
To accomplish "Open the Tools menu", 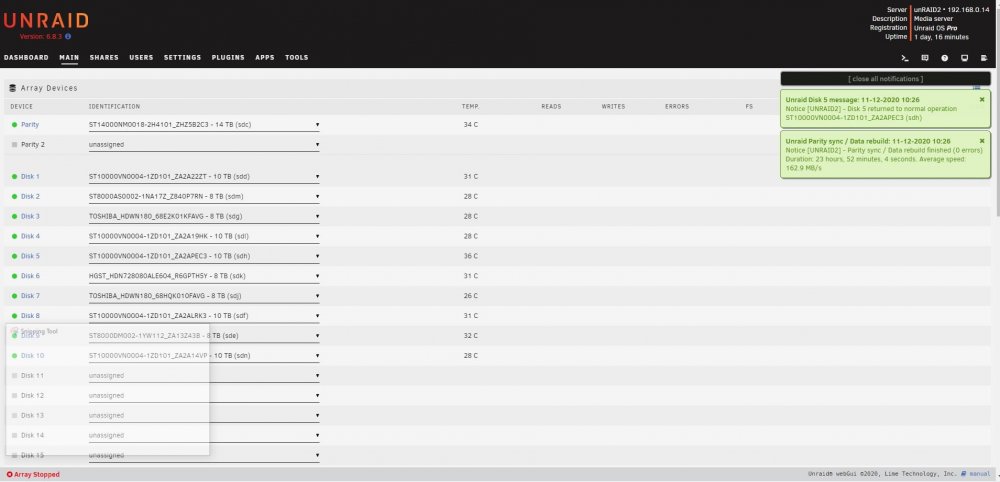I will pos(297,57).
